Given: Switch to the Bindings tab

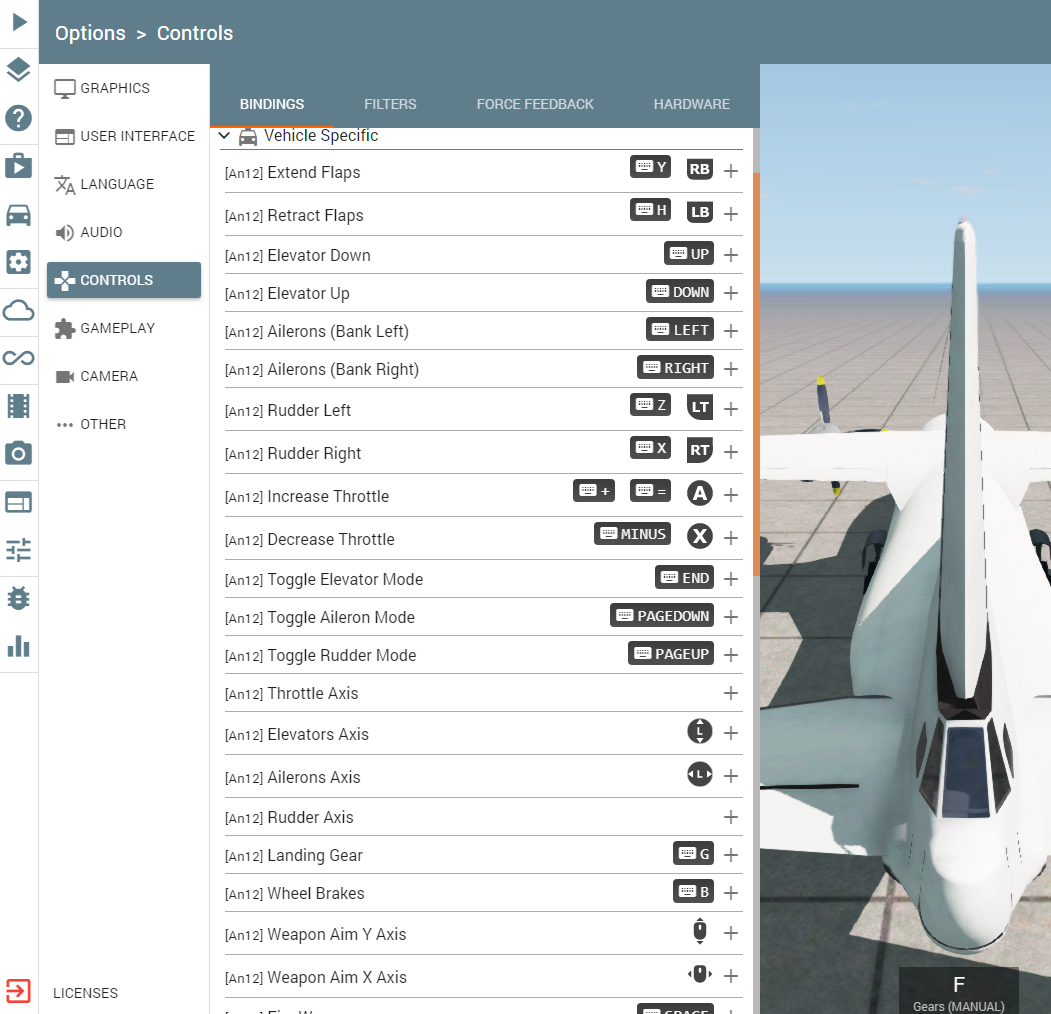Looking at the screenshot, I should point(272,104).
